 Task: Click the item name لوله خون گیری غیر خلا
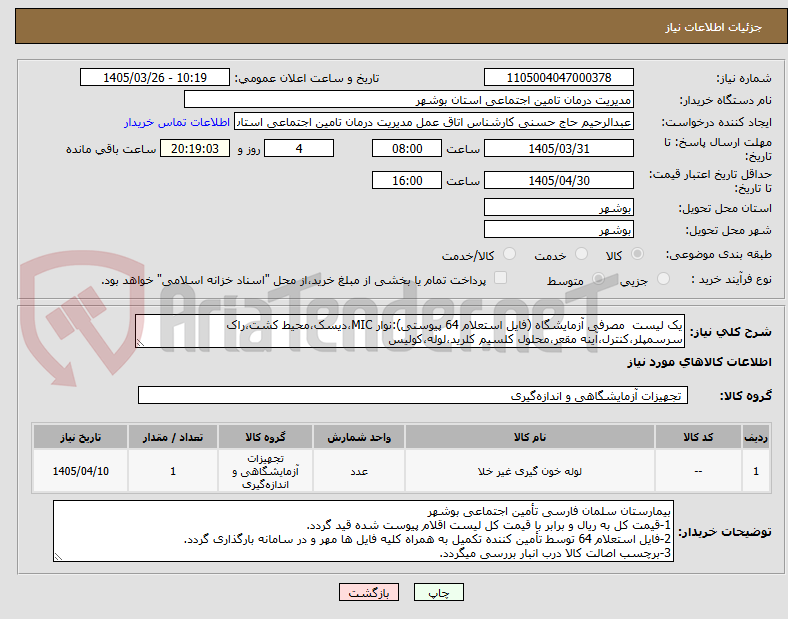(530, 471)
